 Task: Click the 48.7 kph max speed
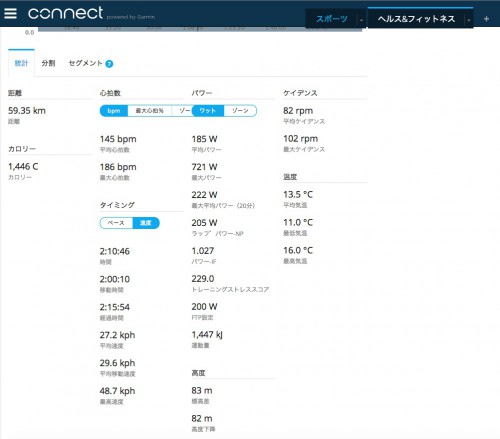tap(117, 391)
